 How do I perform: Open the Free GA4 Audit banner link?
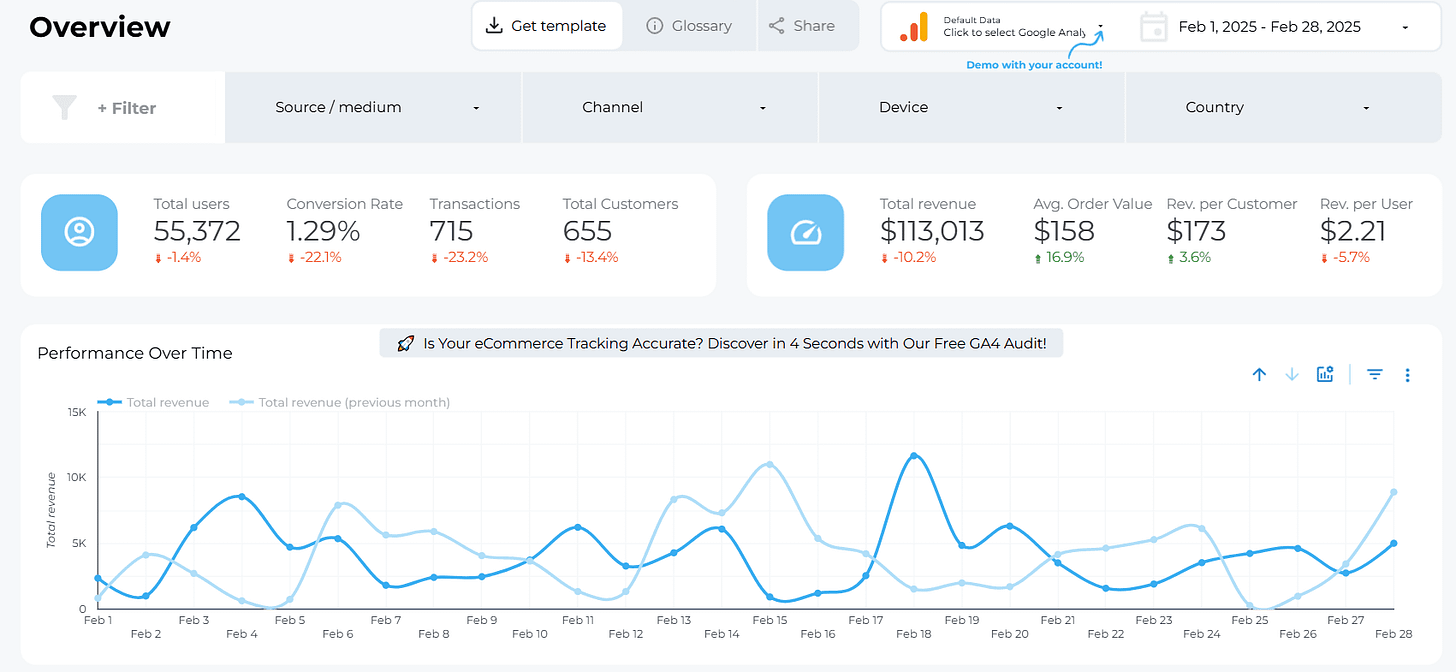coord(722,343)
